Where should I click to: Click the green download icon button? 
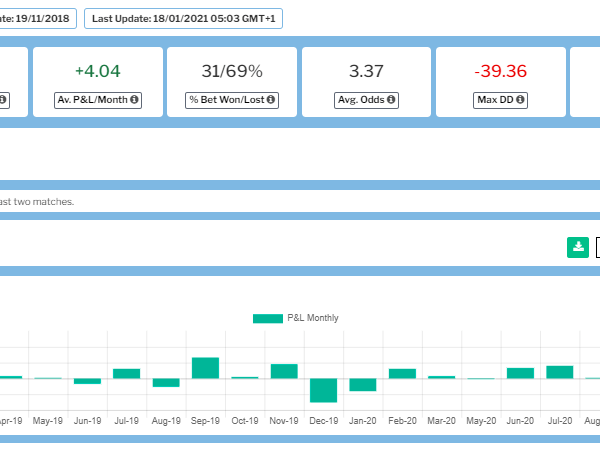pos(578,247)
